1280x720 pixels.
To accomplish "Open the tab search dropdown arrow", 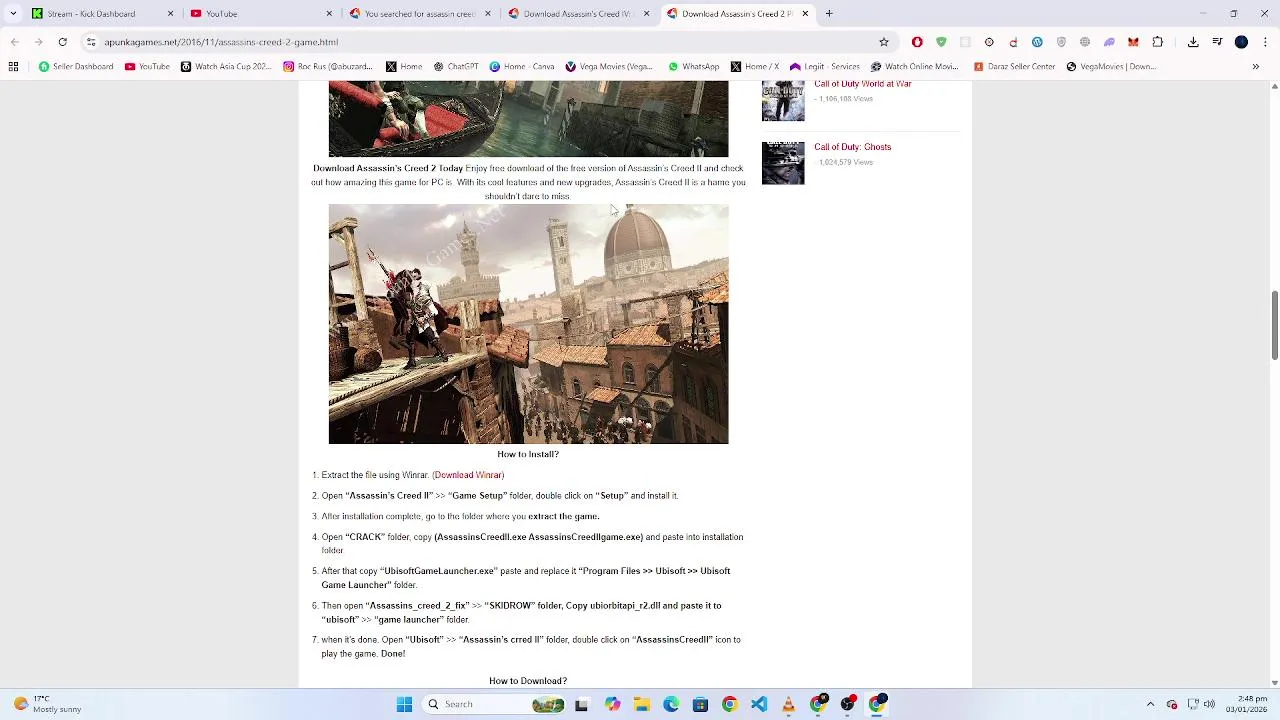I will click(13, 14).
